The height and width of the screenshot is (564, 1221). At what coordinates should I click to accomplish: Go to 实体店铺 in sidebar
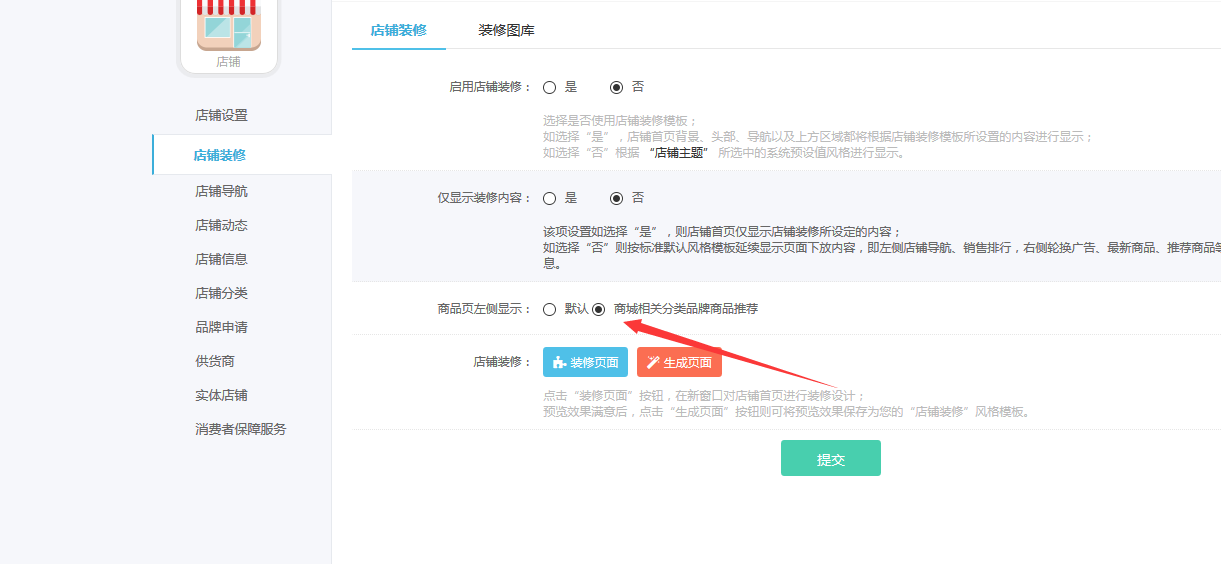(221, 395)
